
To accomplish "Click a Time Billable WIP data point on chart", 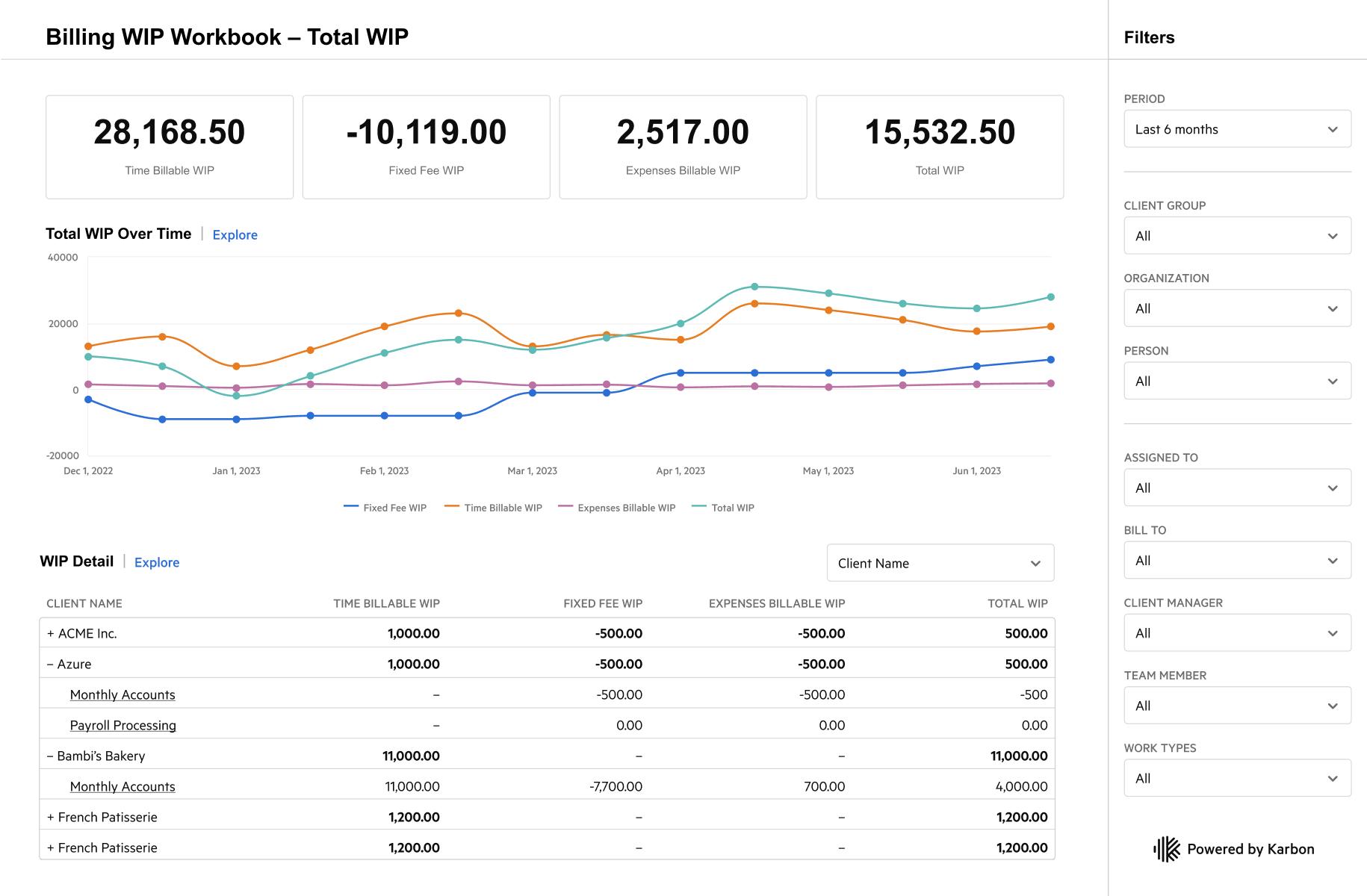I will (459, 313).
